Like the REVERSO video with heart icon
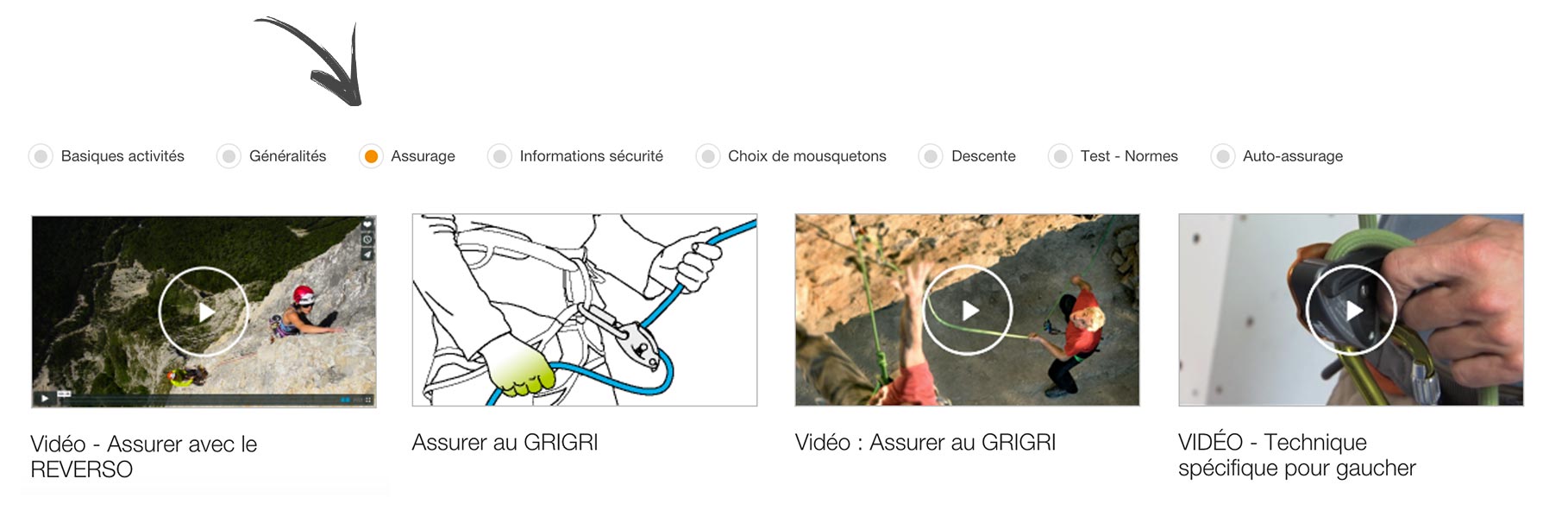This screenshot has height=523, width=1568. click(367, 224)
